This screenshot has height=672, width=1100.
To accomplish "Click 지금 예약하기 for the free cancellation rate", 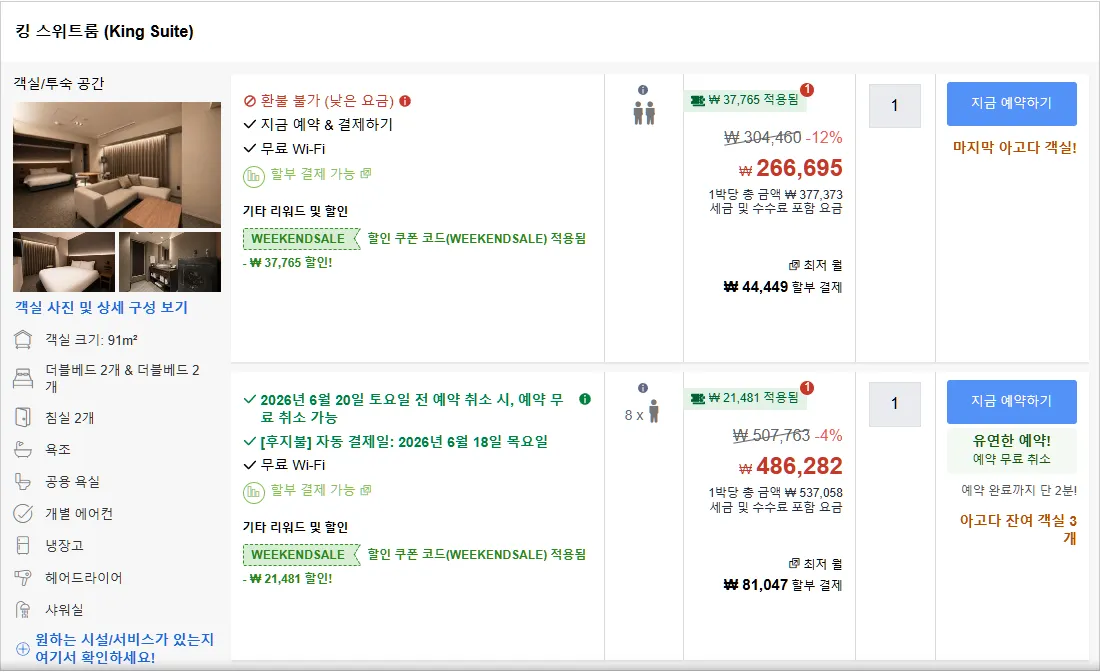I will (x=1012, y=402).
